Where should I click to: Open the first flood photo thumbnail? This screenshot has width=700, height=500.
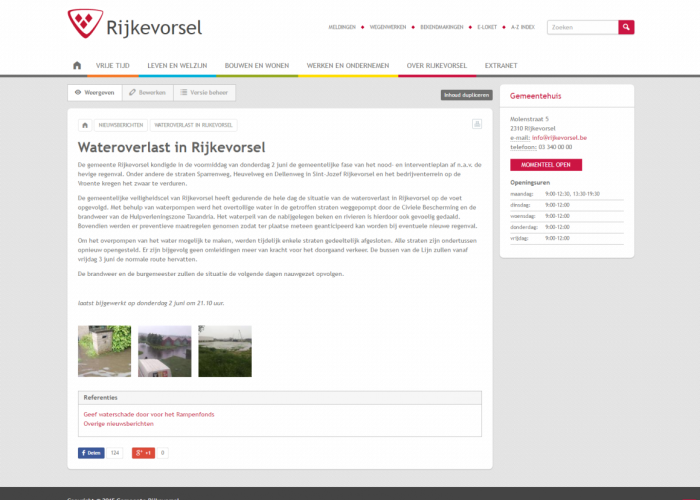(104, 351)
